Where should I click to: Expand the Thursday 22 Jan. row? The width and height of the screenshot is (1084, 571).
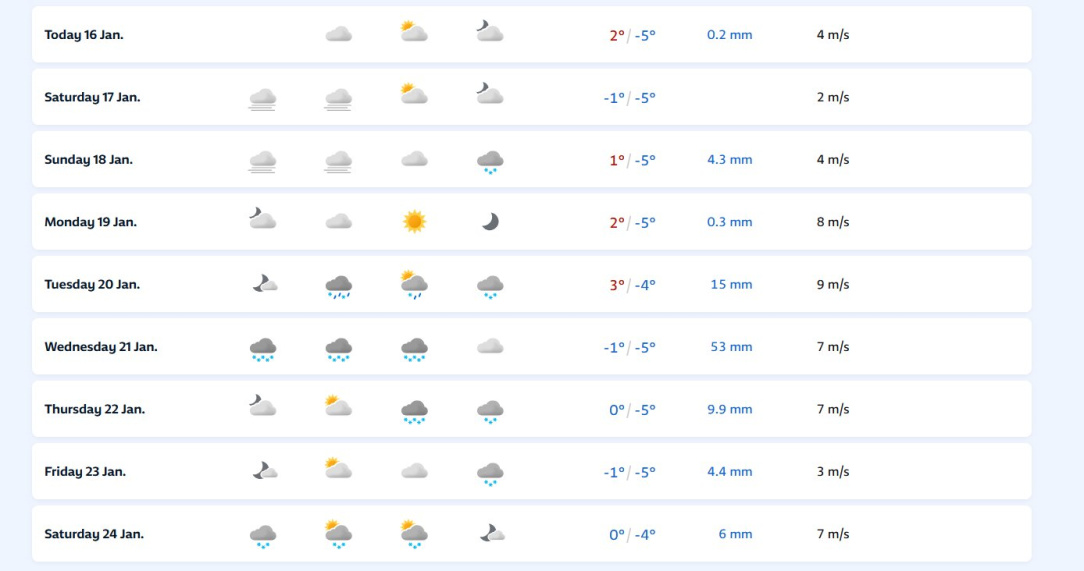(532, 409)
